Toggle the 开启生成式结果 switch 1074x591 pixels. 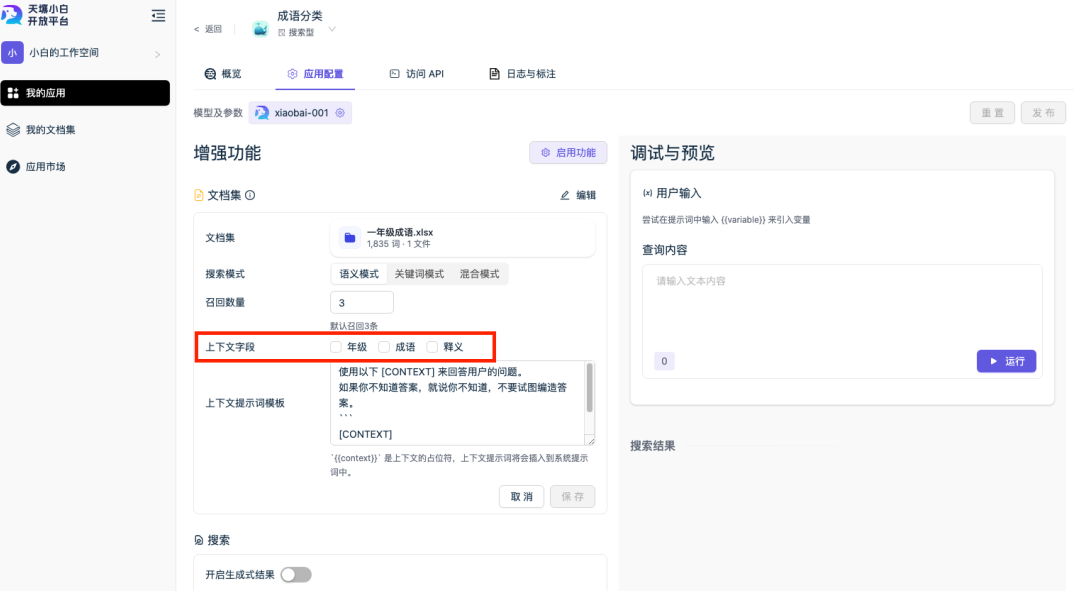tap(296, 575)
